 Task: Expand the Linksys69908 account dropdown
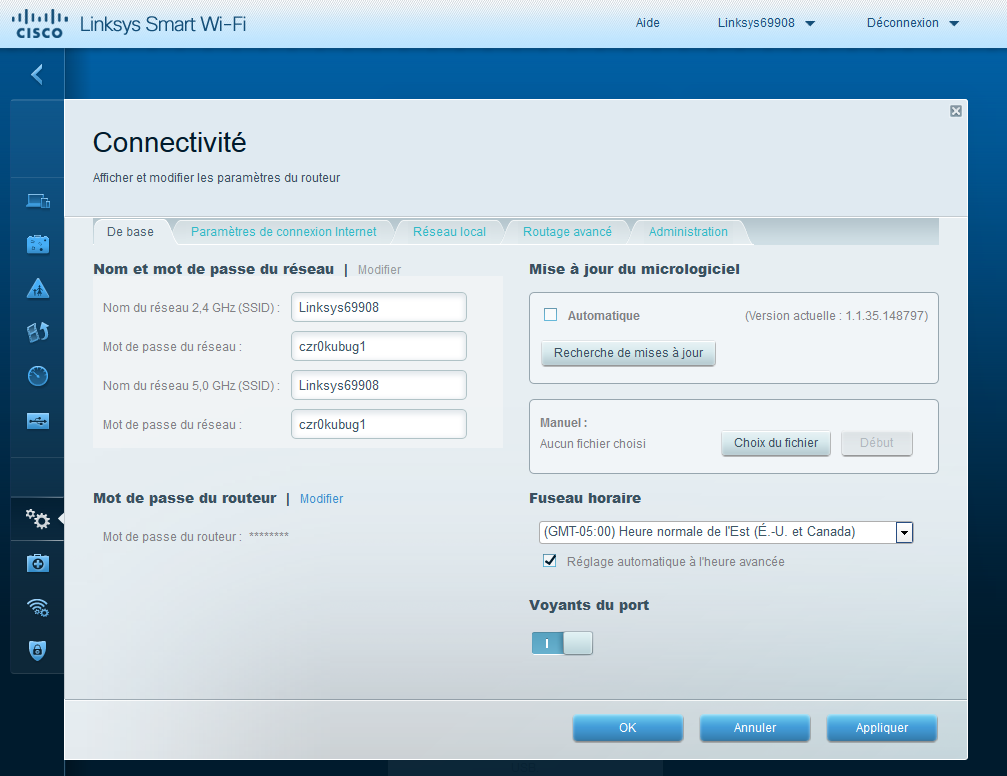click(766, 23)
